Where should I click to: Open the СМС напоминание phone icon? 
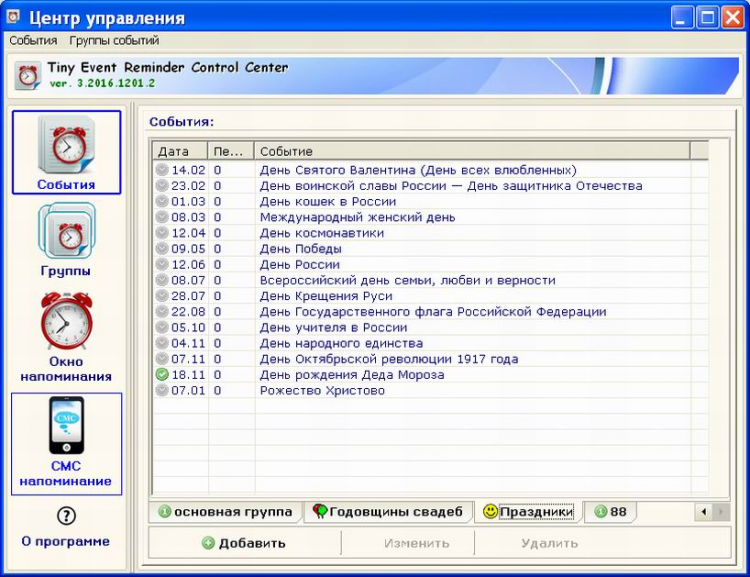(x=66, y=425)
